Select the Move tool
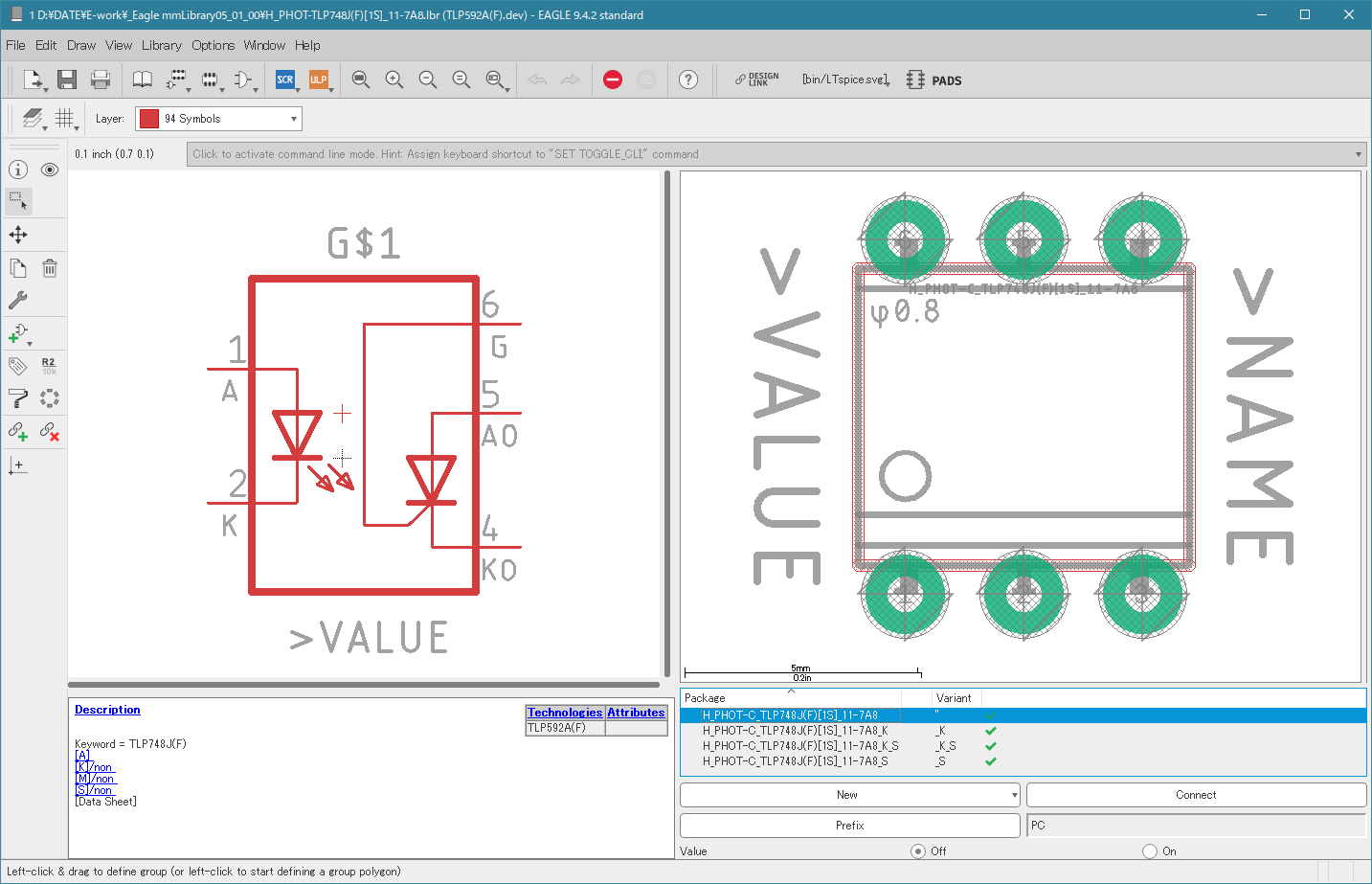1372x884 pixels. click(x=18, y=235)
